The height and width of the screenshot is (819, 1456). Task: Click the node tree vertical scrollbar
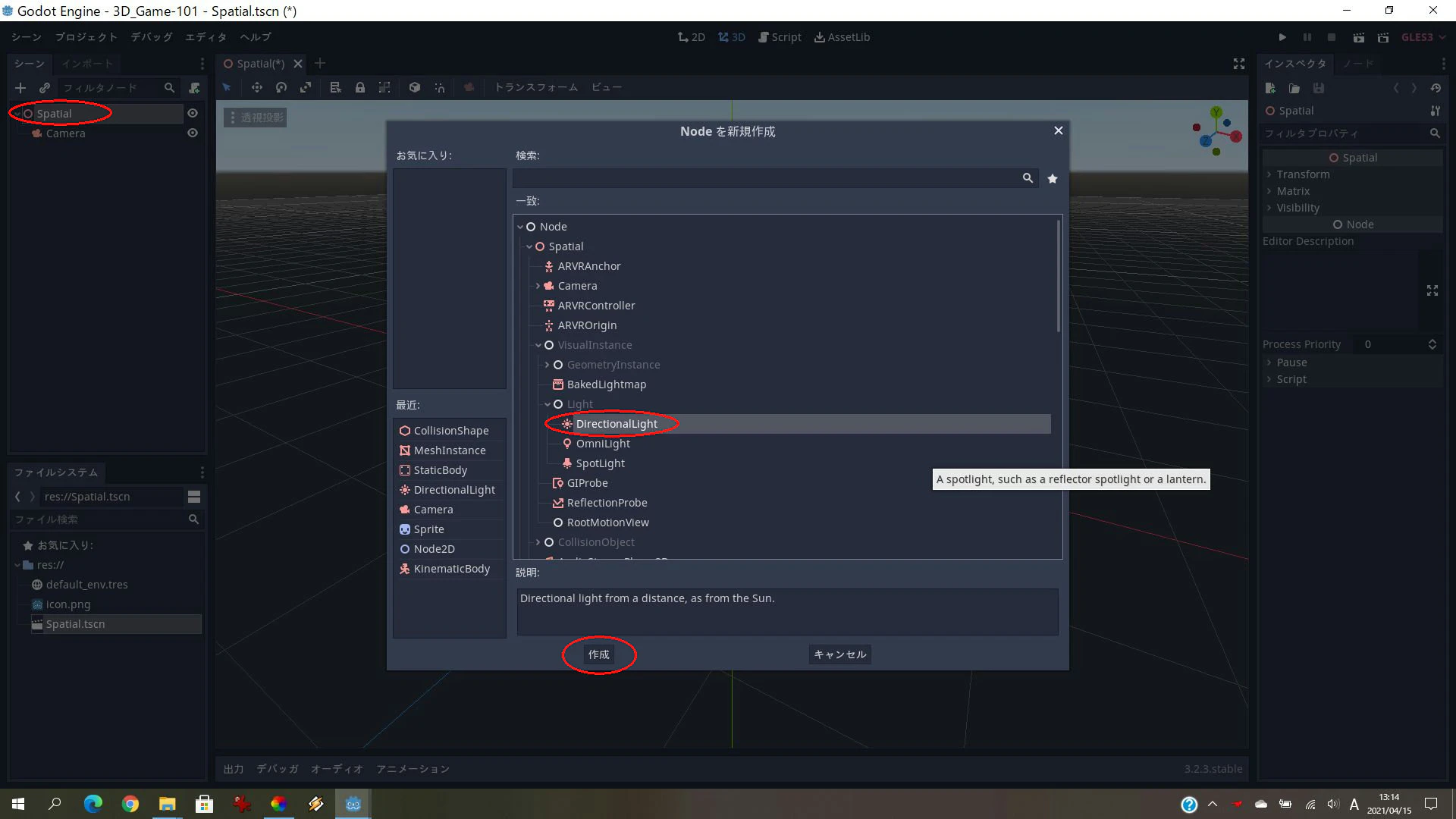1059,276
